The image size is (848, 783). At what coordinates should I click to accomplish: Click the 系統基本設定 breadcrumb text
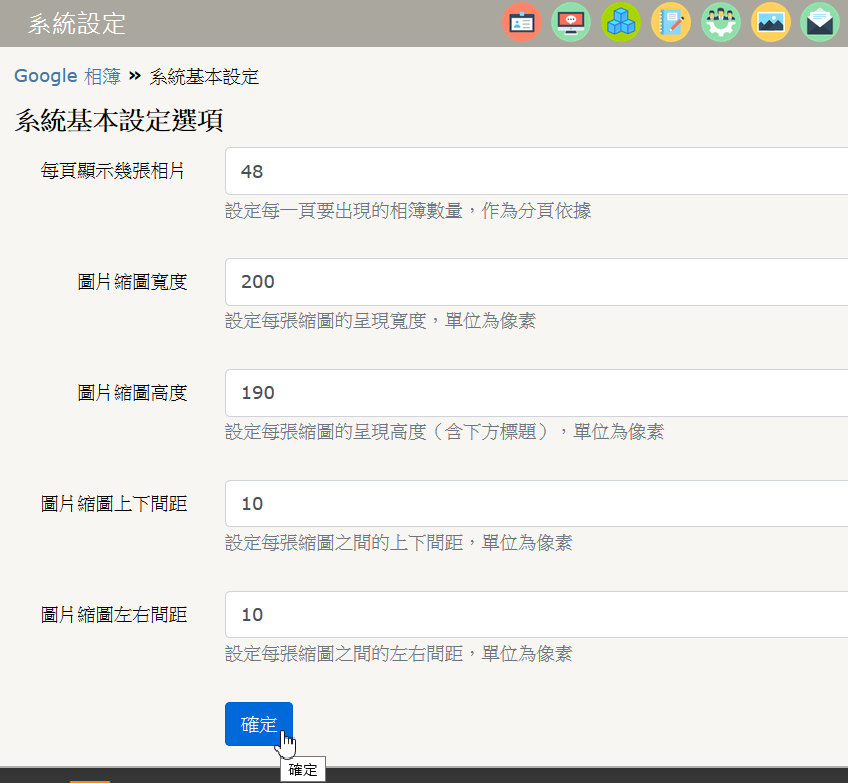[x=204, y=77]
